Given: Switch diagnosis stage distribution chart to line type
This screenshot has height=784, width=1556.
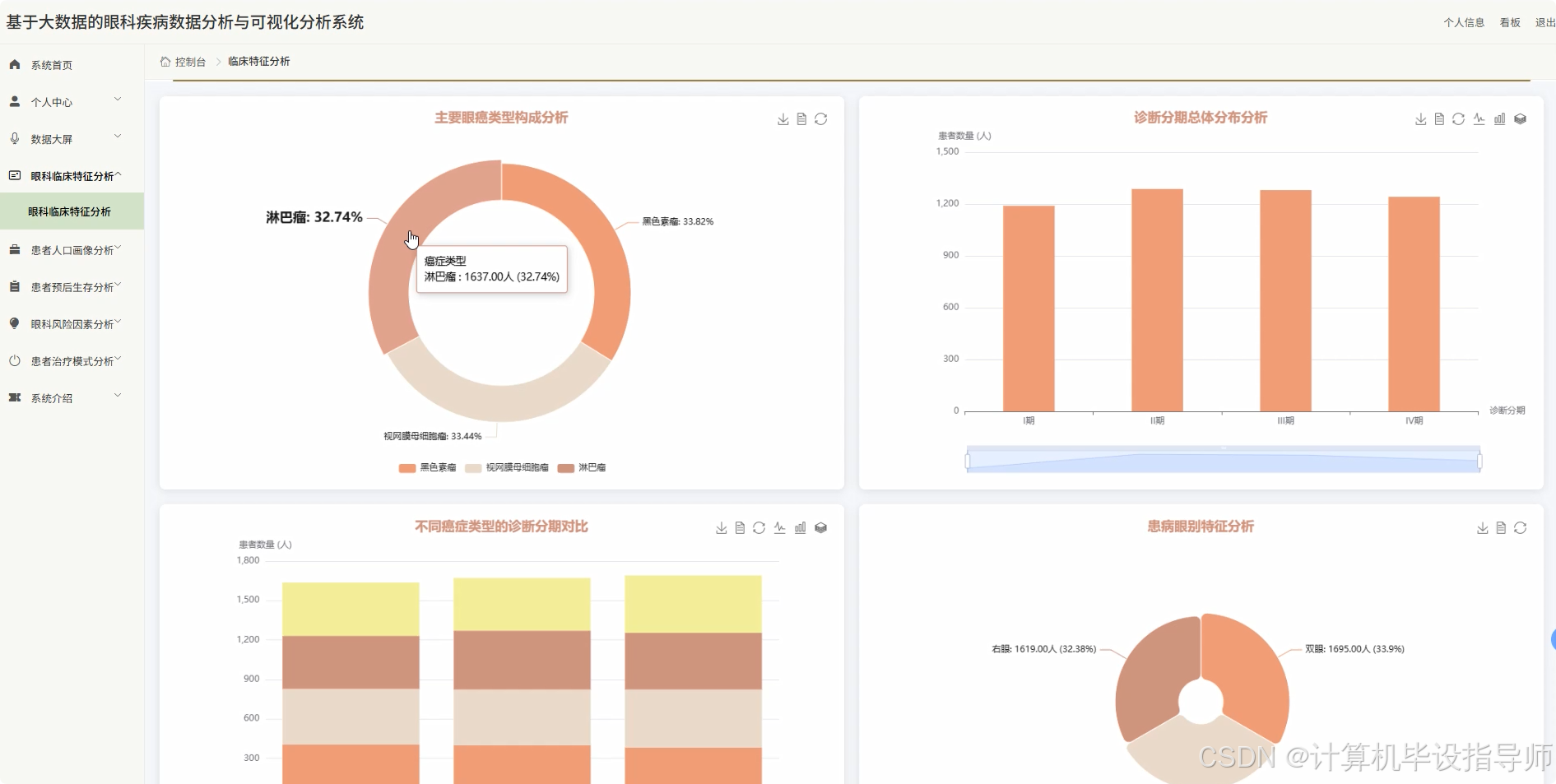Looking at the screenshot, I should 1479,119.
